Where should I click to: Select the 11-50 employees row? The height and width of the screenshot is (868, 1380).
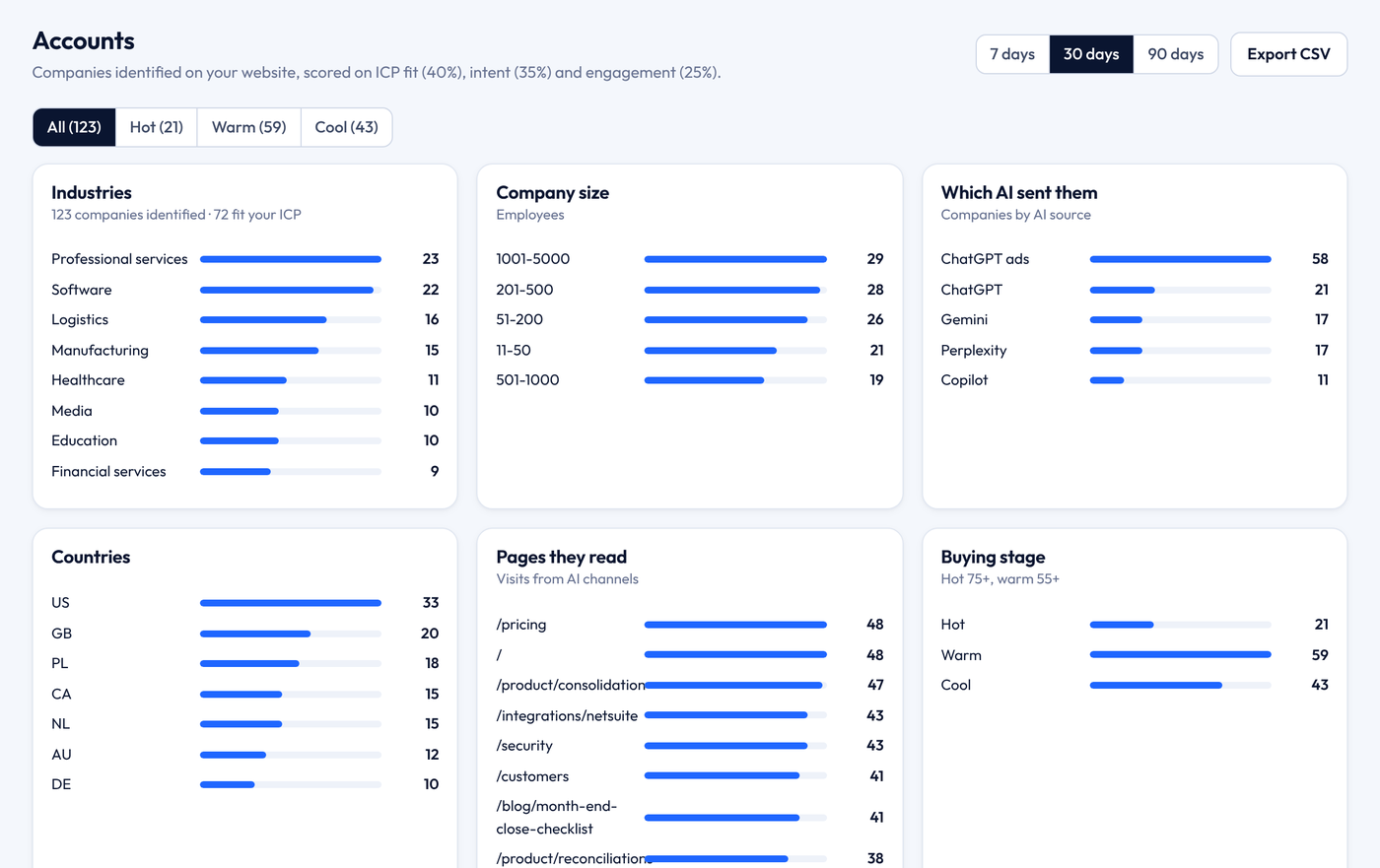tap(690, 351)
